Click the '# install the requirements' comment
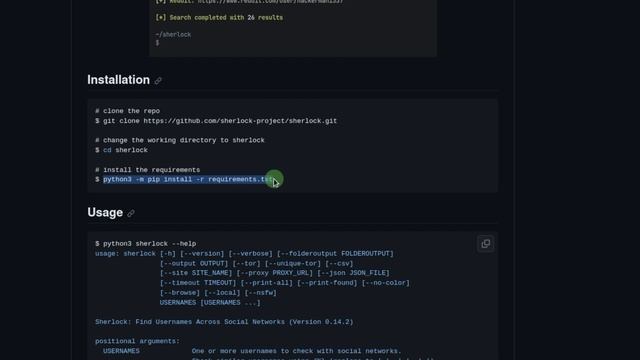This screenshot has width=640, height=360. [x=148, y=170]
